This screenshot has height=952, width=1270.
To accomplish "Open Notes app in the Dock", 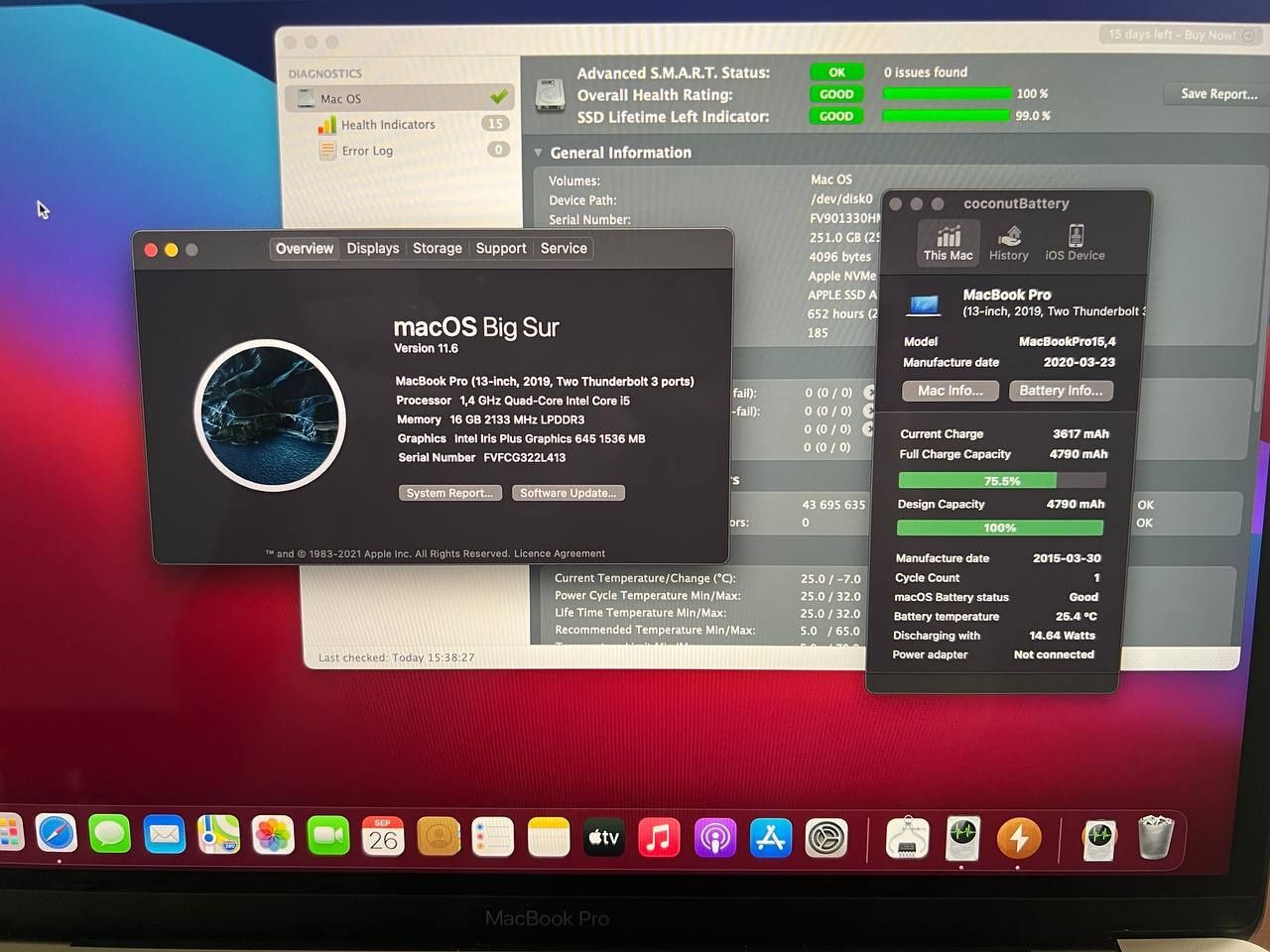I will pyautogui.click(x=548, y=838).
